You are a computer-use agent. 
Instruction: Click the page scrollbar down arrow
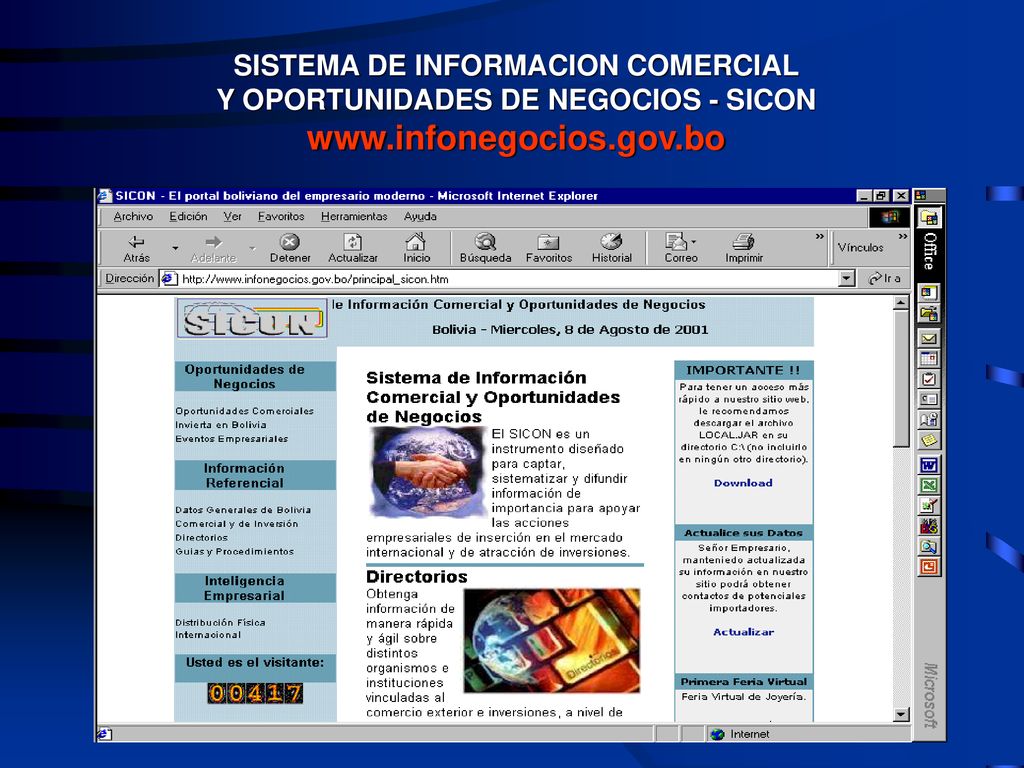pyautogui.click(x=901, y=714)
